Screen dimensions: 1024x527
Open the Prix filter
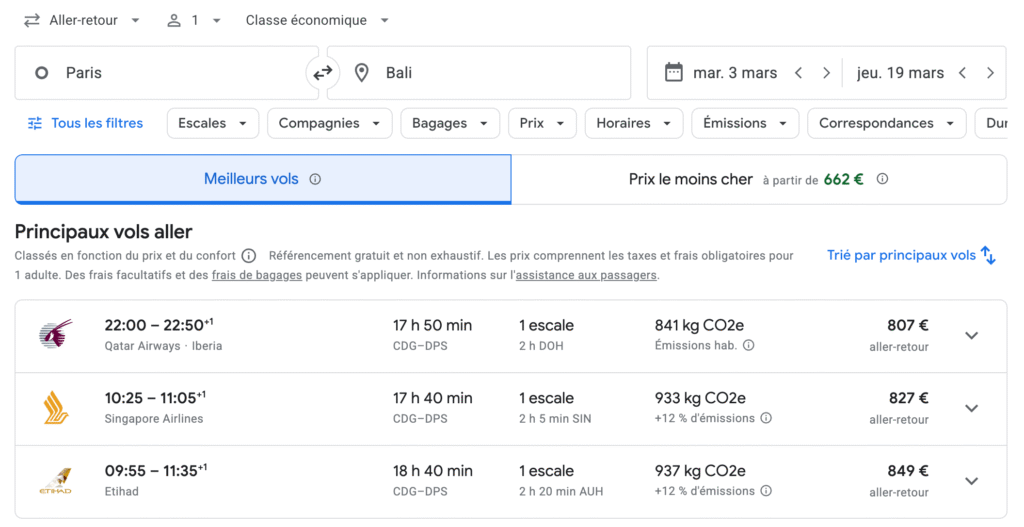click(x=542, y=123)
